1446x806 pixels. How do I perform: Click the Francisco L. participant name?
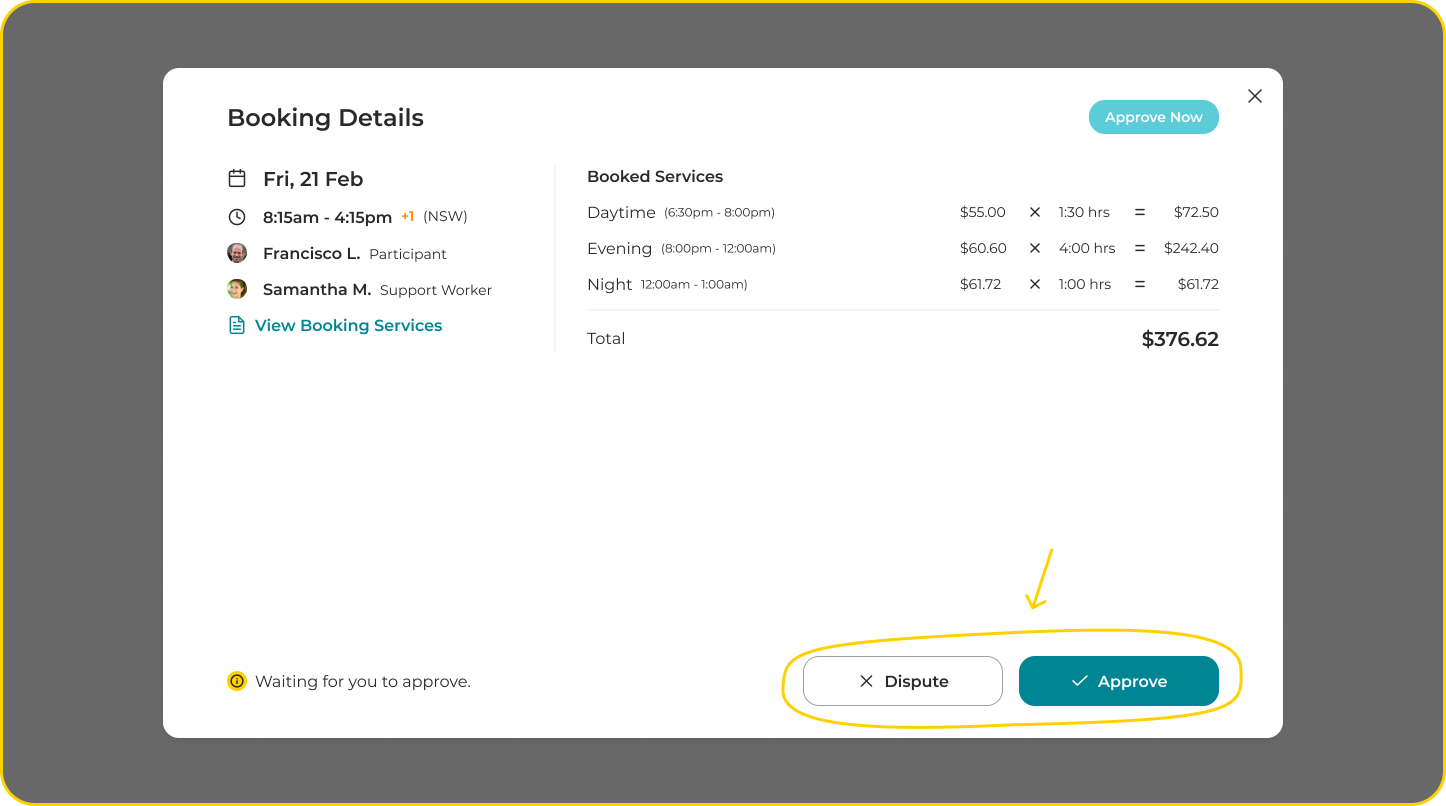tap(311, 254)
